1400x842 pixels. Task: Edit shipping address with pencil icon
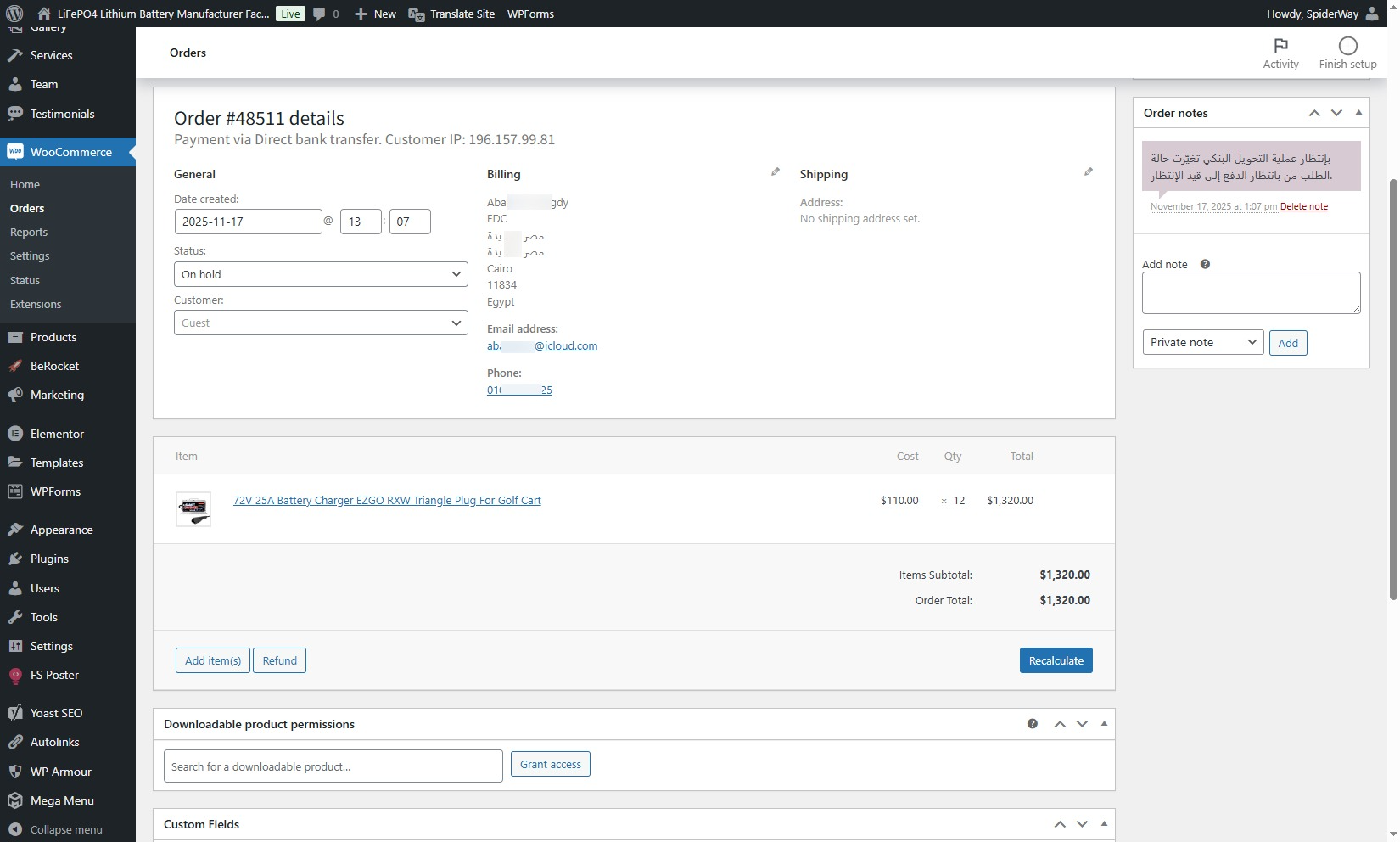(x=1088, y=172)
